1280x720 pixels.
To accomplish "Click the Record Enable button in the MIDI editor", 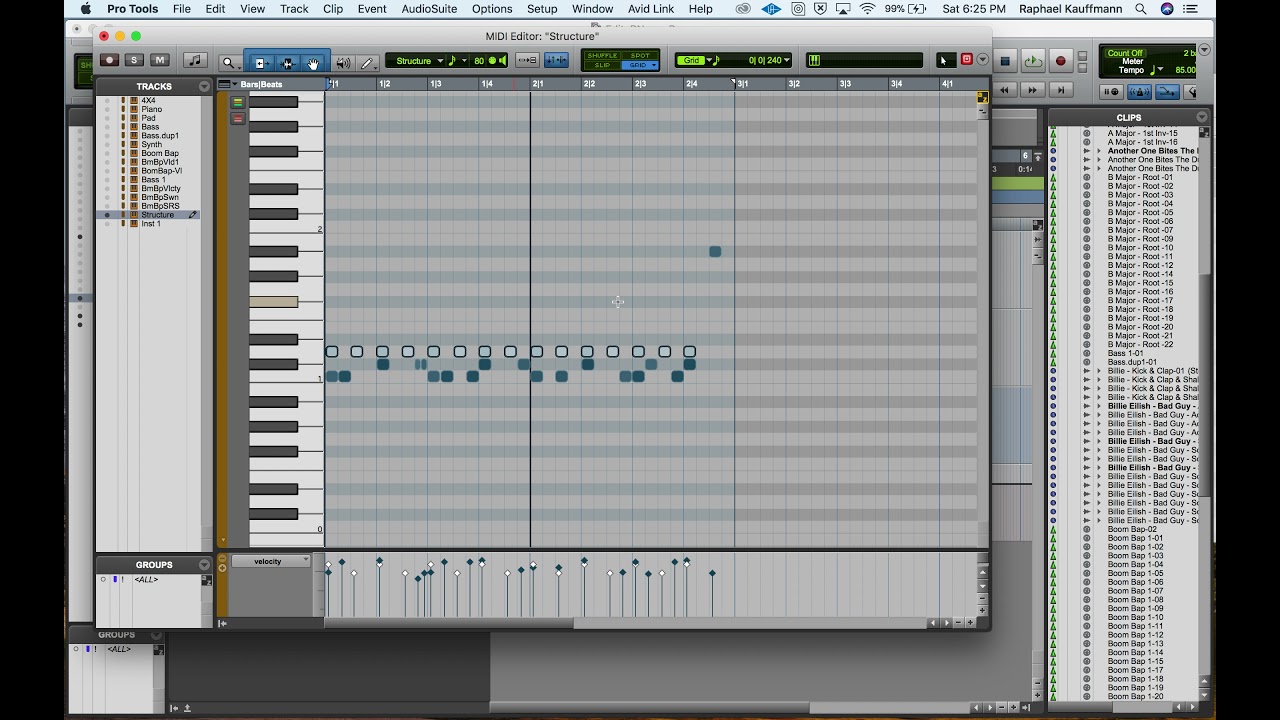I will click(109, 61).
